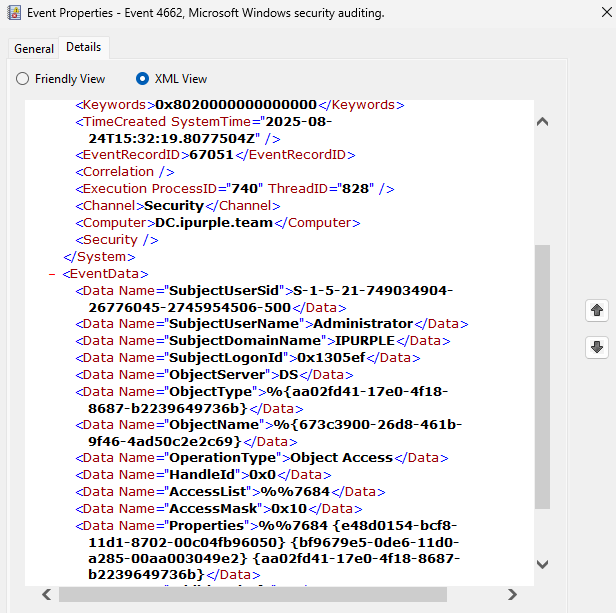Switch to the General tab
The height and width of the screenshot is (613, 616).
(34, 49)
